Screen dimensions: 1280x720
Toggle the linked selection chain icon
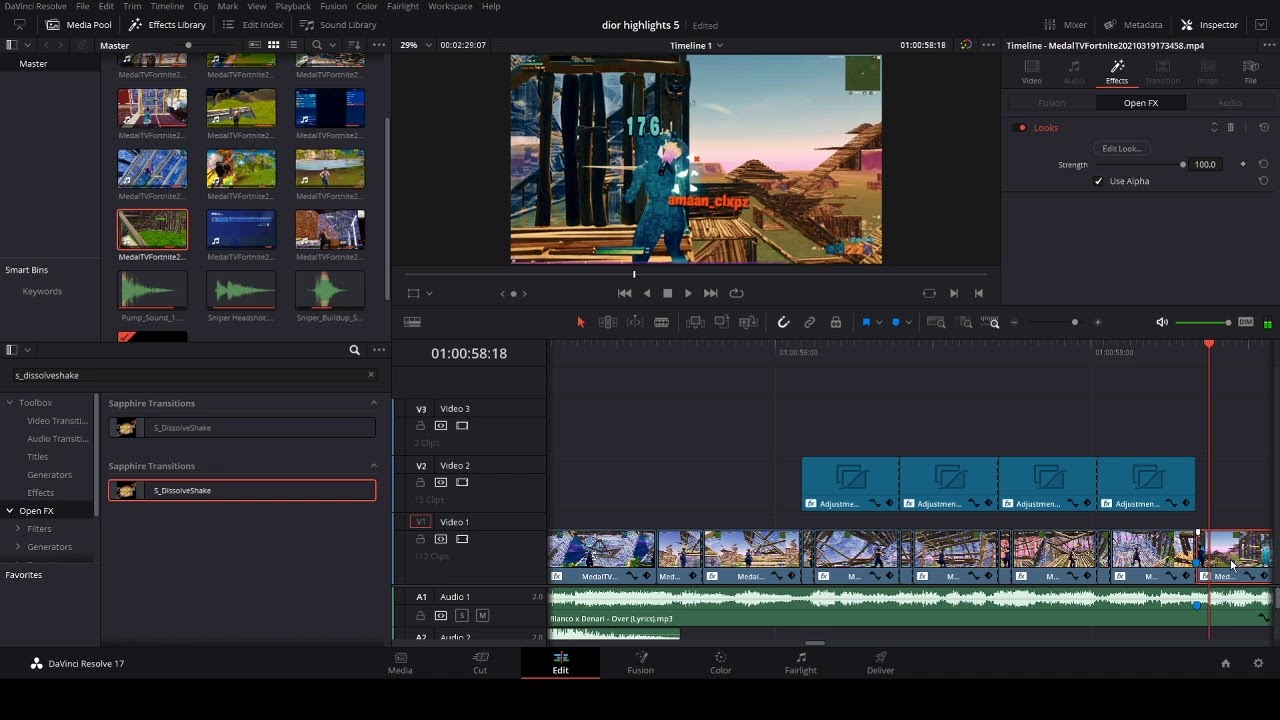click(810, 322)
